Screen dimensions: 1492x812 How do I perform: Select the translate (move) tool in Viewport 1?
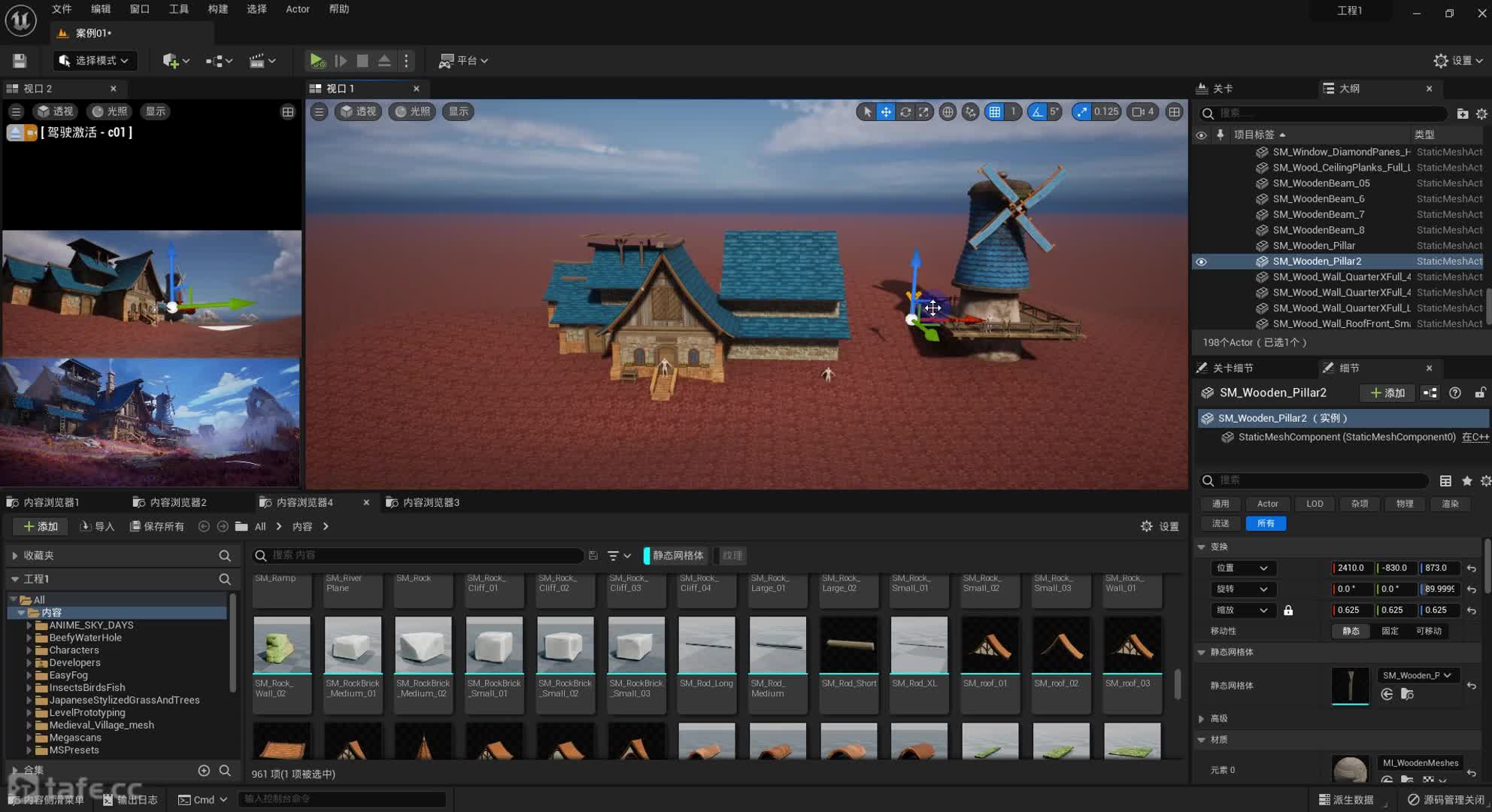click(886, 111)
